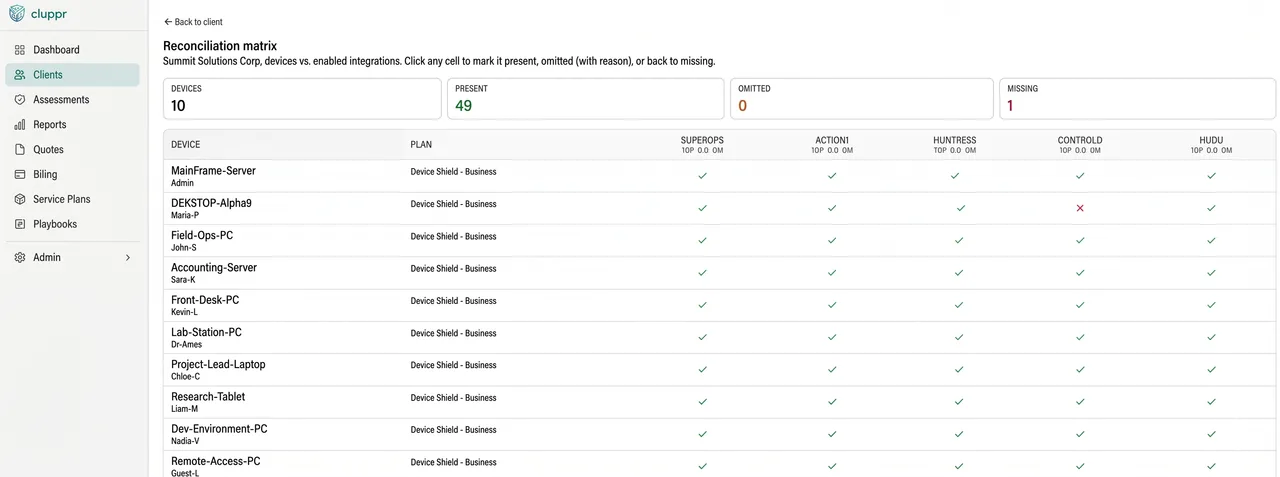Select the Remote-Access-PC device name
1280x477 pixels.
coord(216,461)
